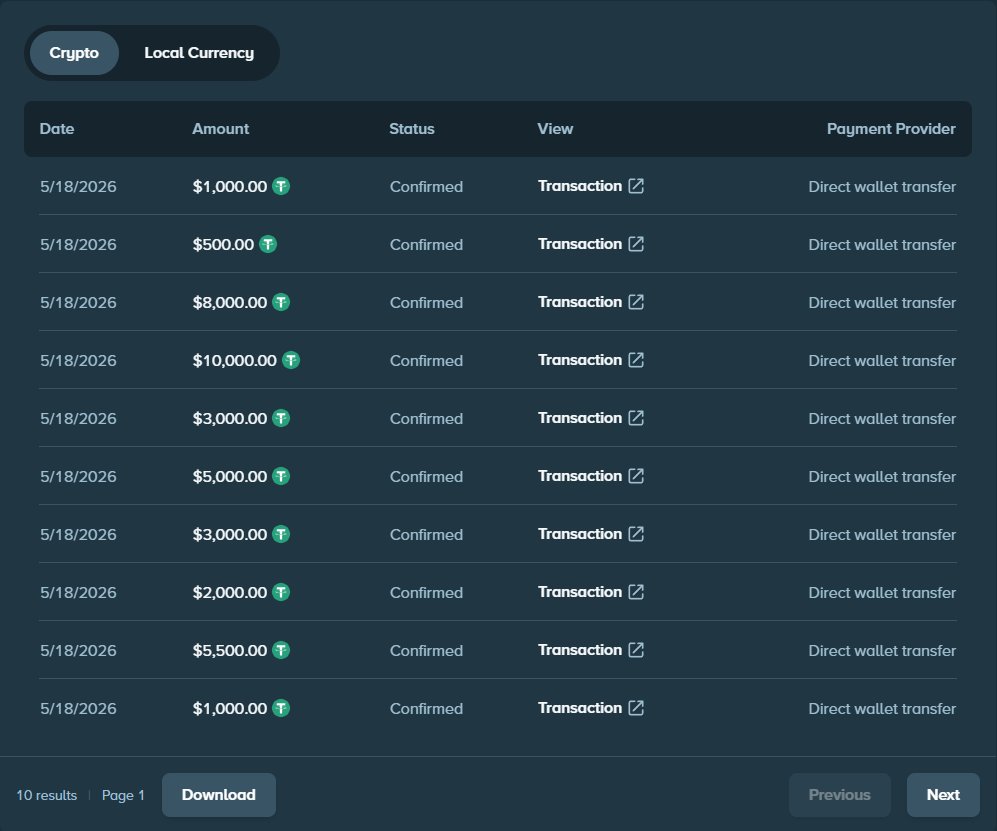Click the Payment Provider column header
This screenshot has height=831, width=997.
coord(891,129)
